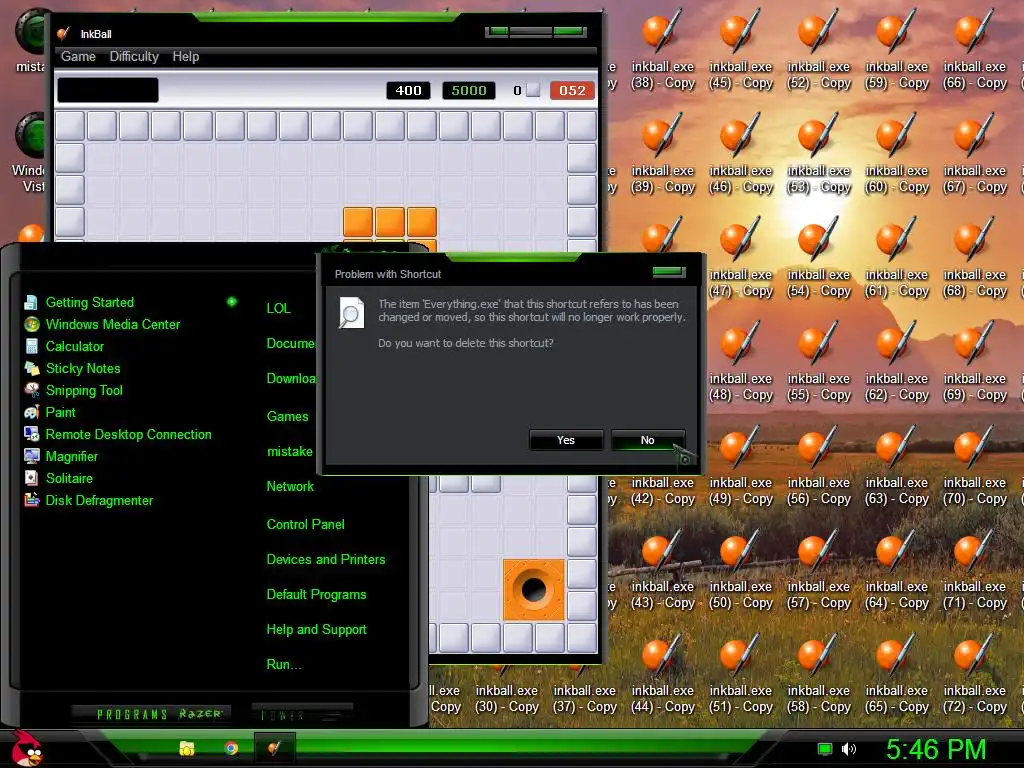Click the PROGRAMS button in the Start menu
Image resolution: width=1024 pixels, height=768 pixels.
pos(150,714)
